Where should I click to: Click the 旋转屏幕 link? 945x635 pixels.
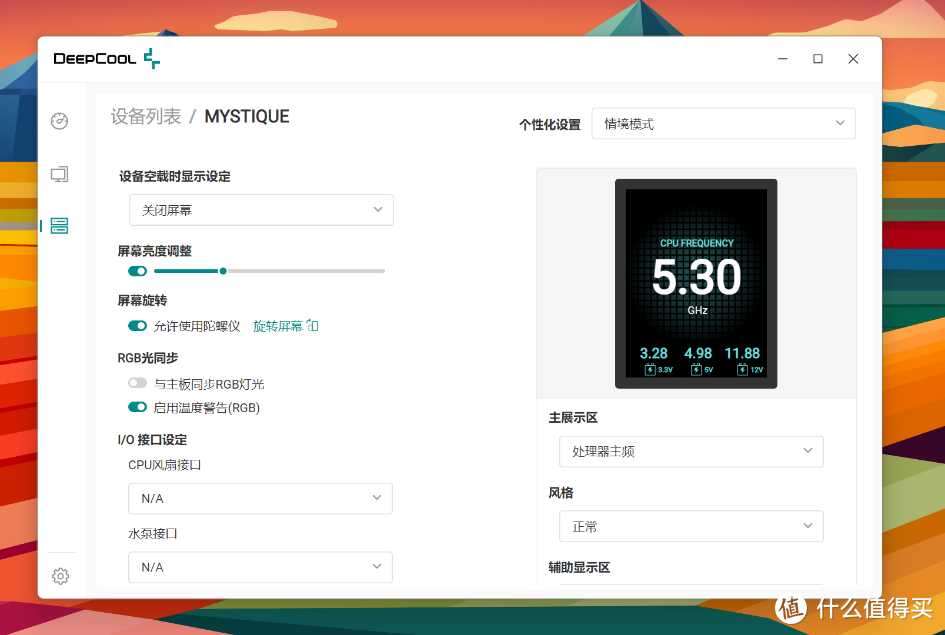coord(278,326)
